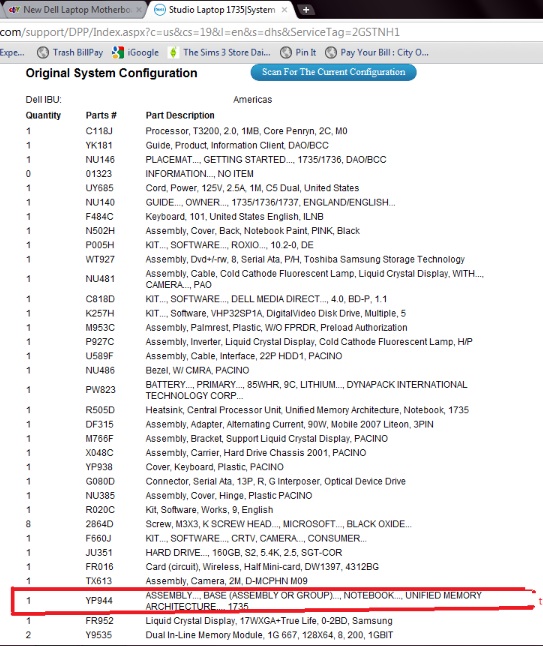This screenshot has width=543, height=646.
Task: Click the Pin It globe icon
Action: [x=286, y=52]
